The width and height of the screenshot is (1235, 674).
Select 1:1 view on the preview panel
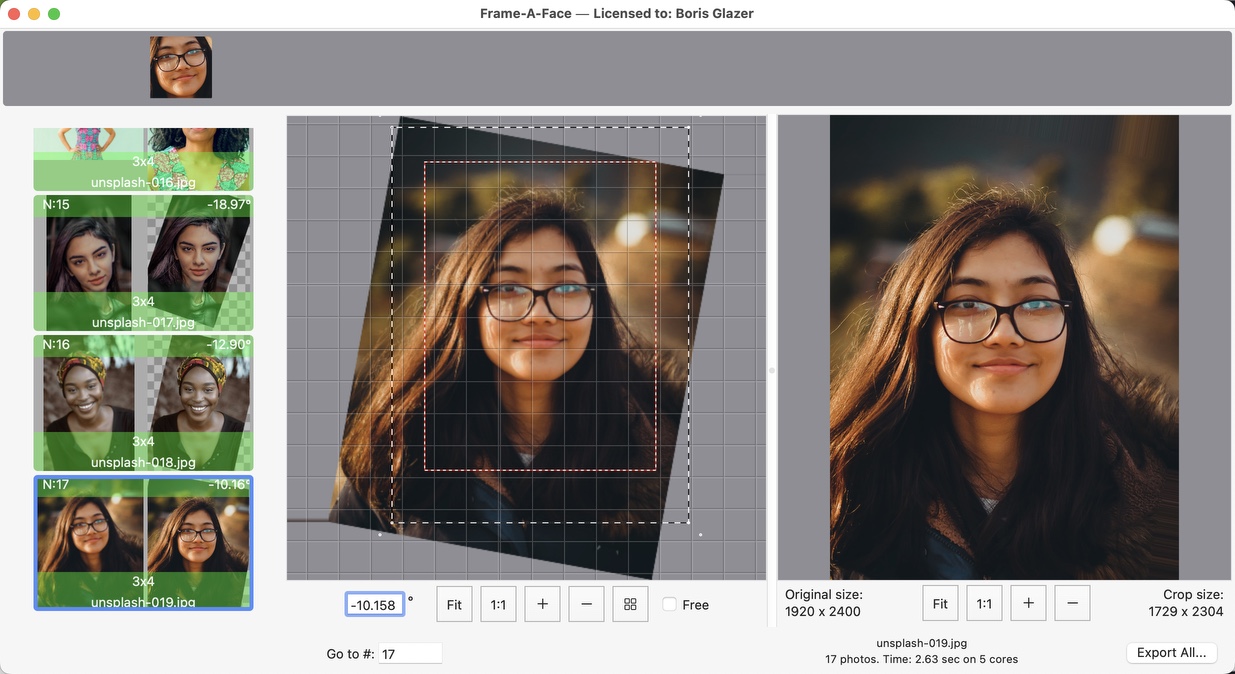984,603
